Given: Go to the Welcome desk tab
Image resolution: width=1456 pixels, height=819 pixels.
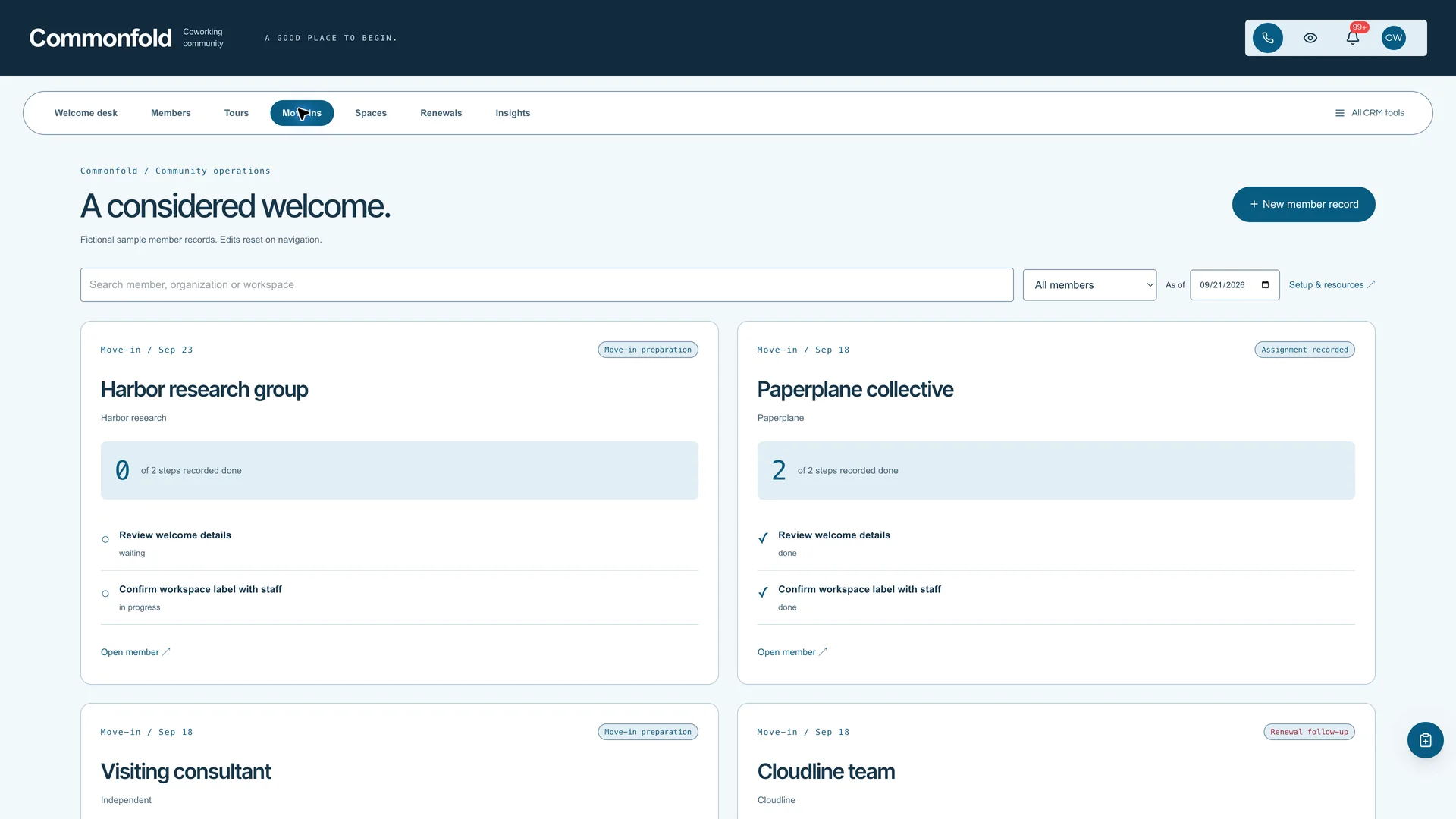Looking at the screenshot, I should (x=86, y=113).
